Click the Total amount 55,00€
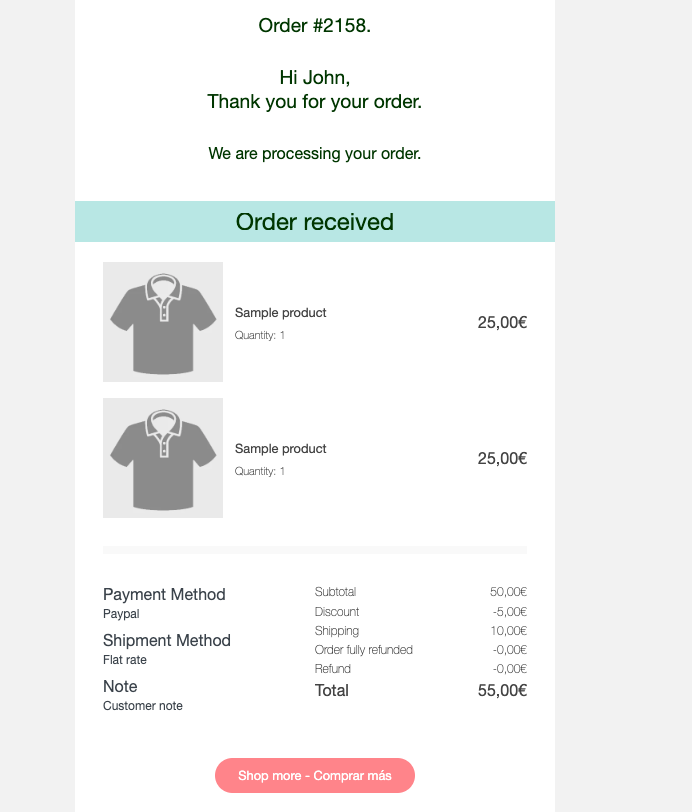 pyautogui.click(x=502, y=690)
